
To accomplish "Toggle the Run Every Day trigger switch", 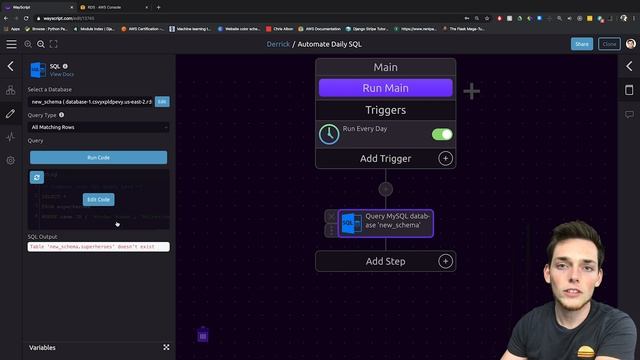I will pyautogui.click(x=442, y=134).
